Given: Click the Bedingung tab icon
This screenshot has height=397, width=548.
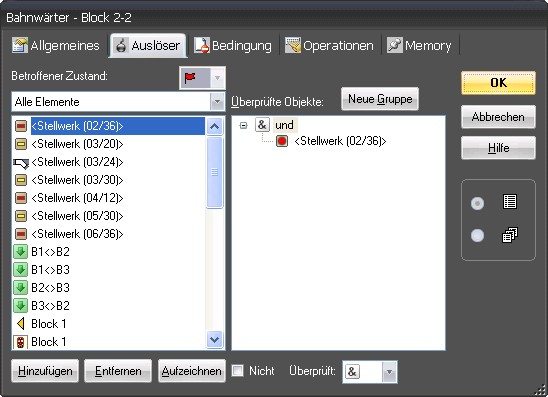Looking at the screenshot, I should click(x=202, y=45).
